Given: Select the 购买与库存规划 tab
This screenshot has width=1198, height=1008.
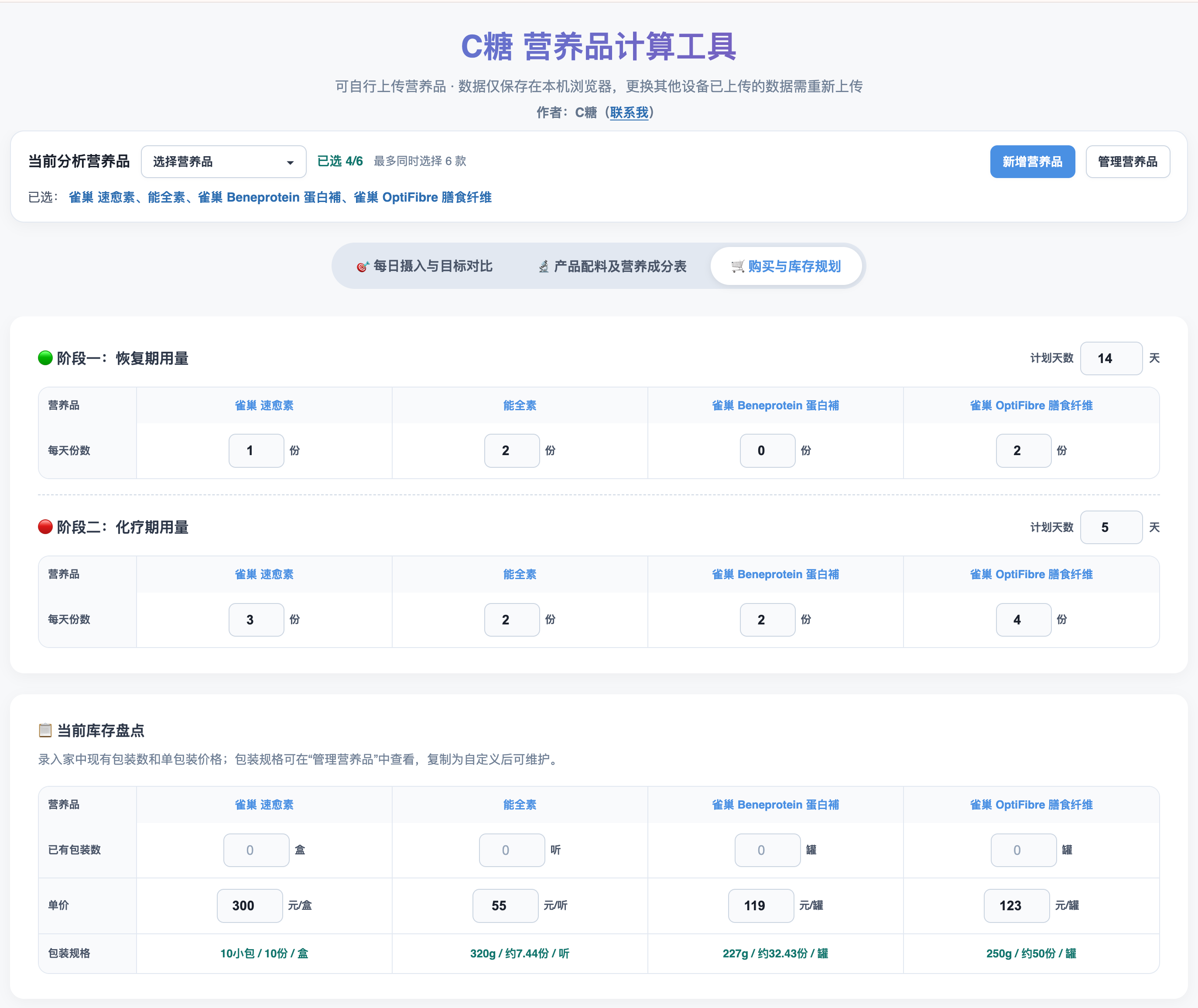Looking at the screenshot, I should point(786,266).
